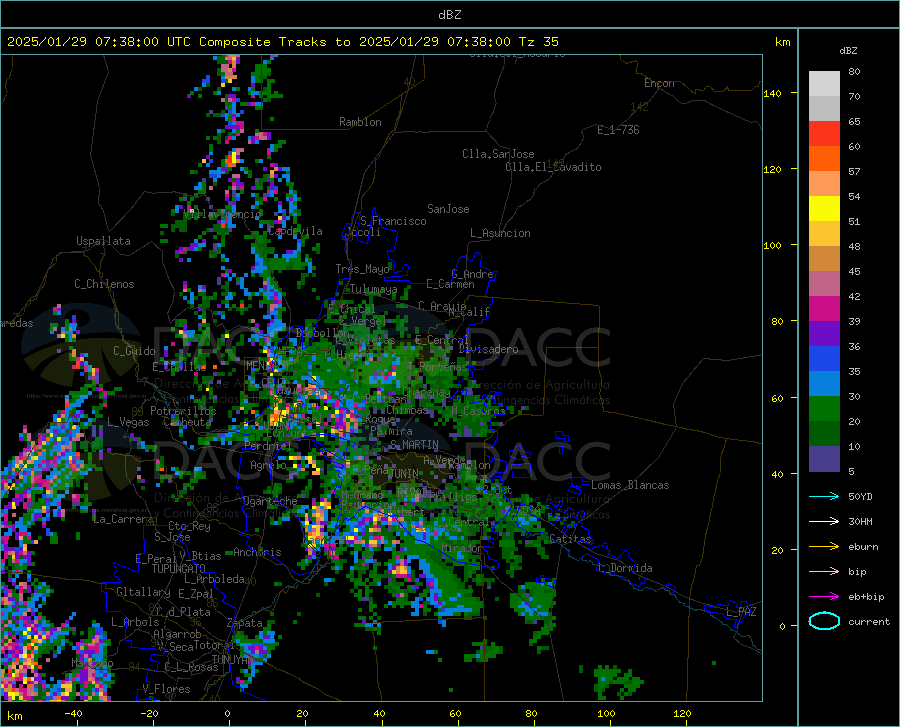This screenshot has width=900, height=727.
Task: Click the TUPUNGATO label
Action: click(179, 569)
